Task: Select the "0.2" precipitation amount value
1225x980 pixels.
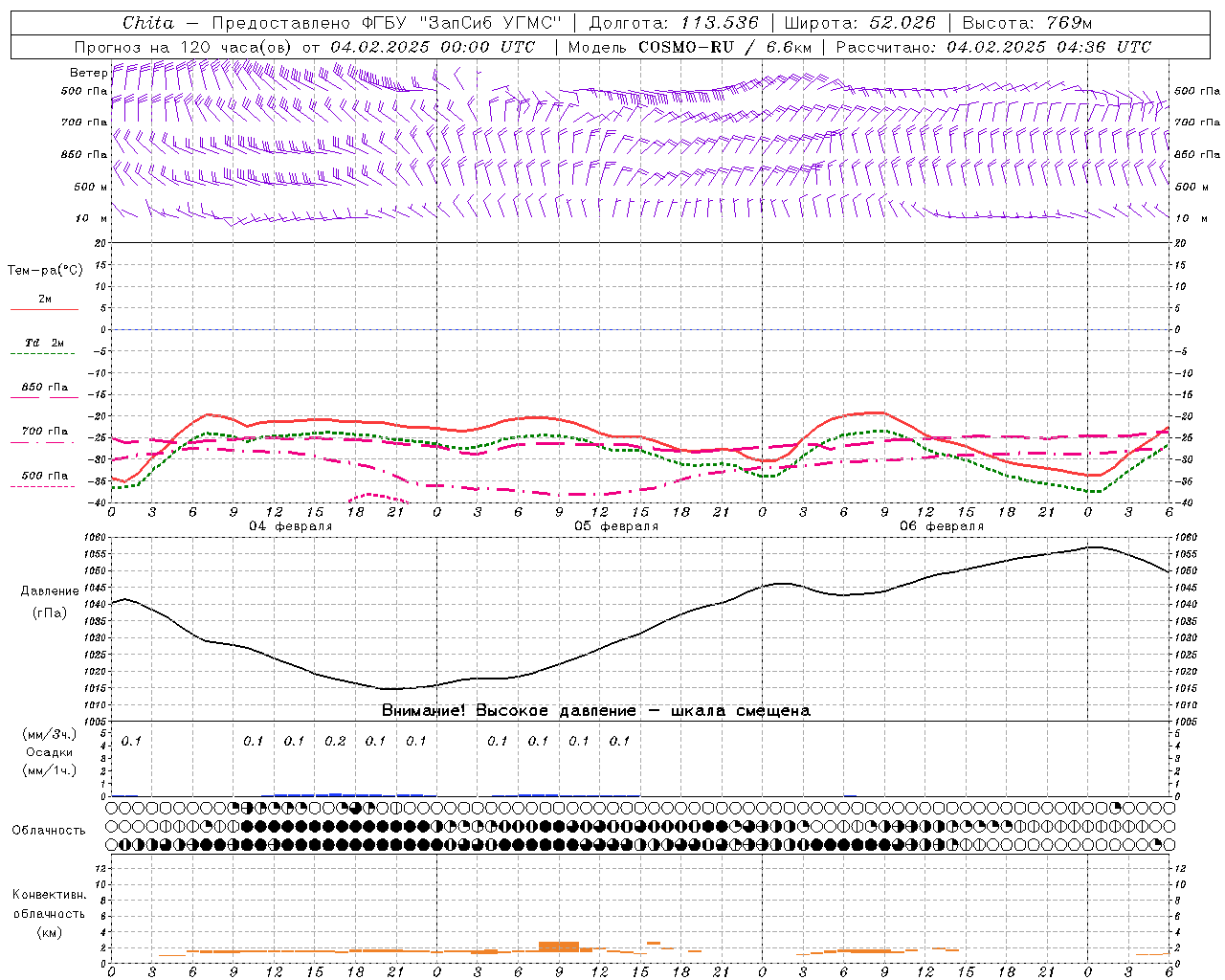Action: (335, 741)
